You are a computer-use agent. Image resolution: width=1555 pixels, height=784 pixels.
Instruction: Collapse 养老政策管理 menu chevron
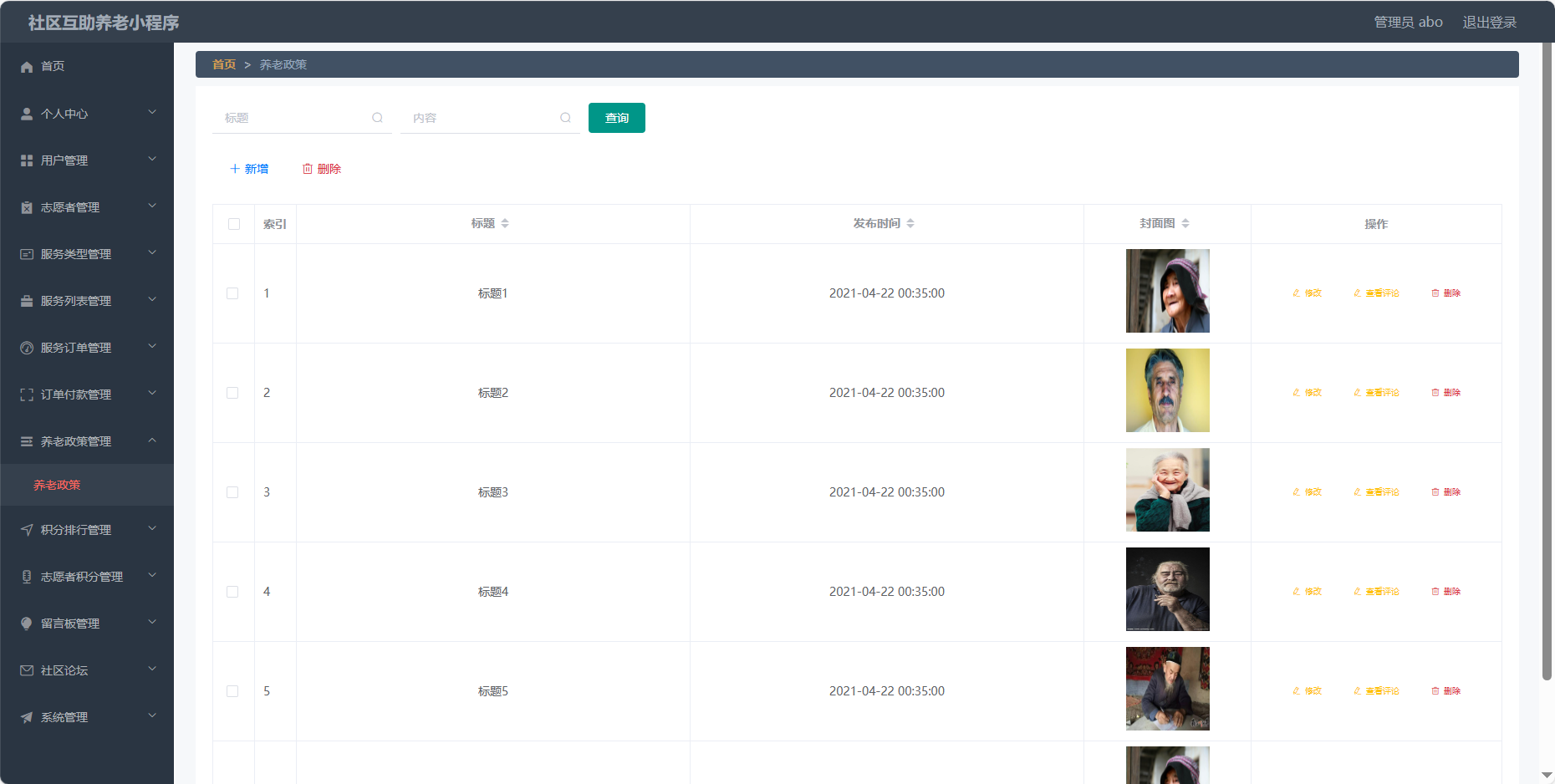pyautogui.click(x=152, y=440)
